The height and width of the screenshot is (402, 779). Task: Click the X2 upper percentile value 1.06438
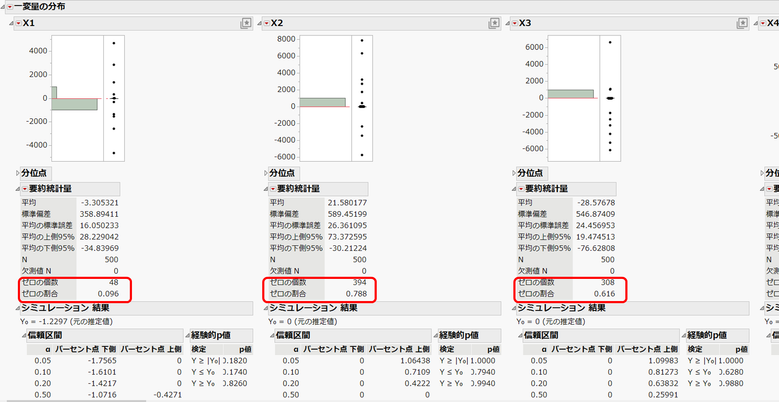tap(413, 361)
